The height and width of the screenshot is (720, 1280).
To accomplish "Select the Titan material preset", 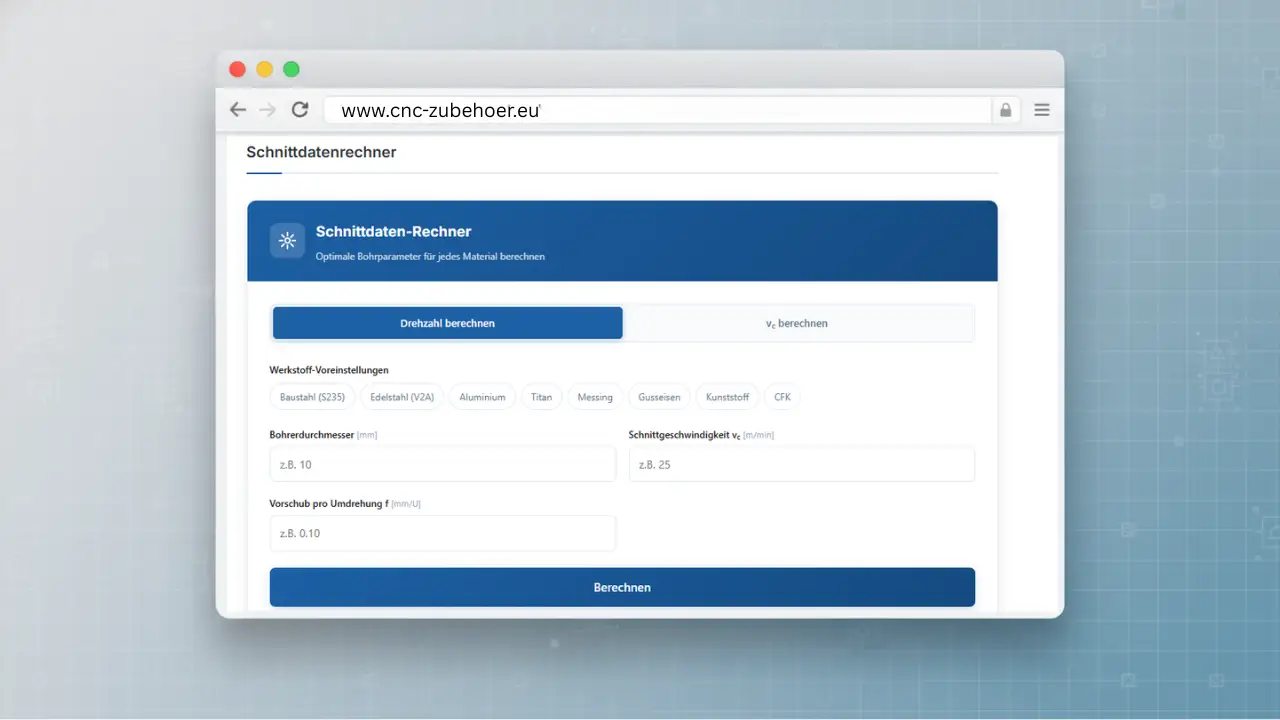I will (541, 397).
